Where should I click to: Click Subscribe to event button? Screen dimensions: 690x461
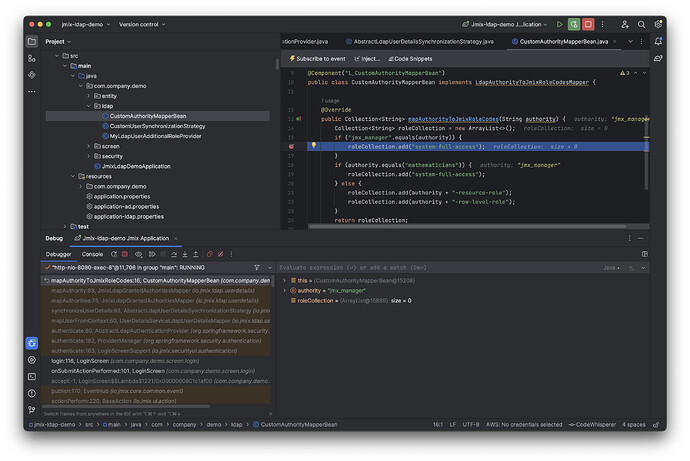317,59
